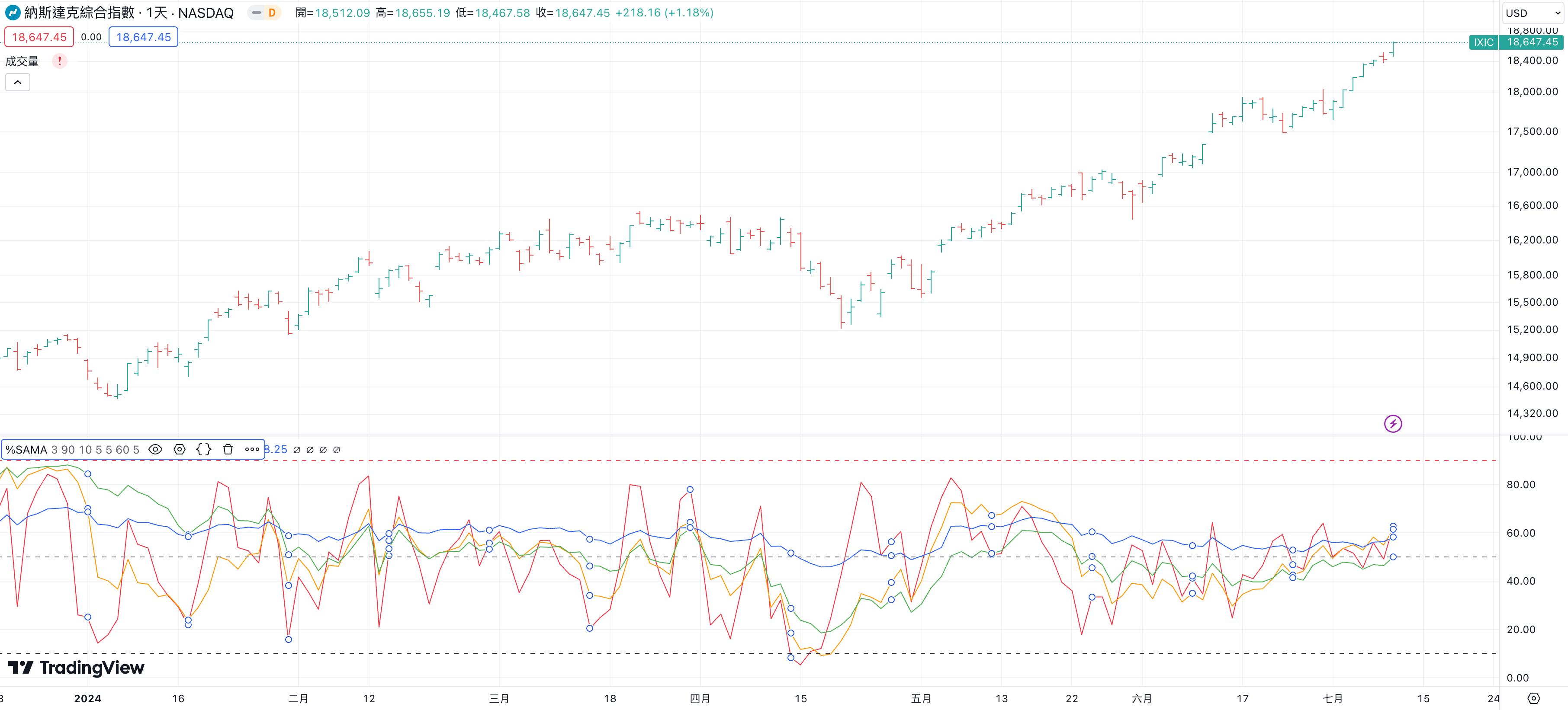
Task: Click the blue buy price 18,647.45 button
Action: pos(144,37)
